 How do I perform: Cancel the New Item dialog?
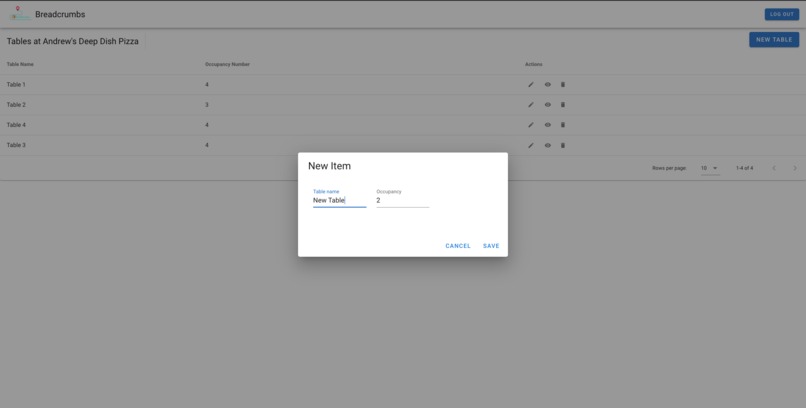pos(458,246)
